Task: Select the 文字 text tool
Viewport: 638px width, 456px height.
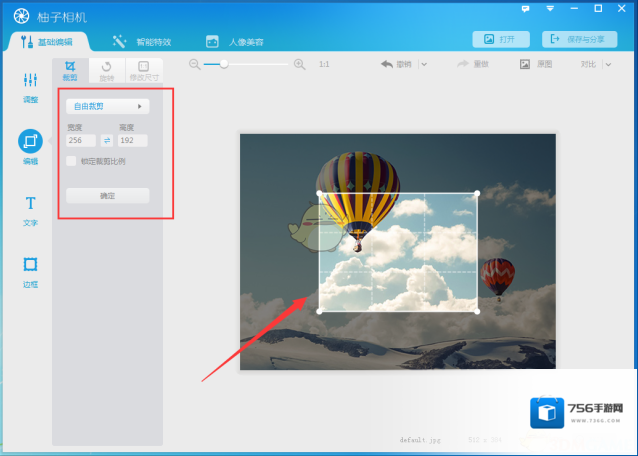Action: coord(30,208)
